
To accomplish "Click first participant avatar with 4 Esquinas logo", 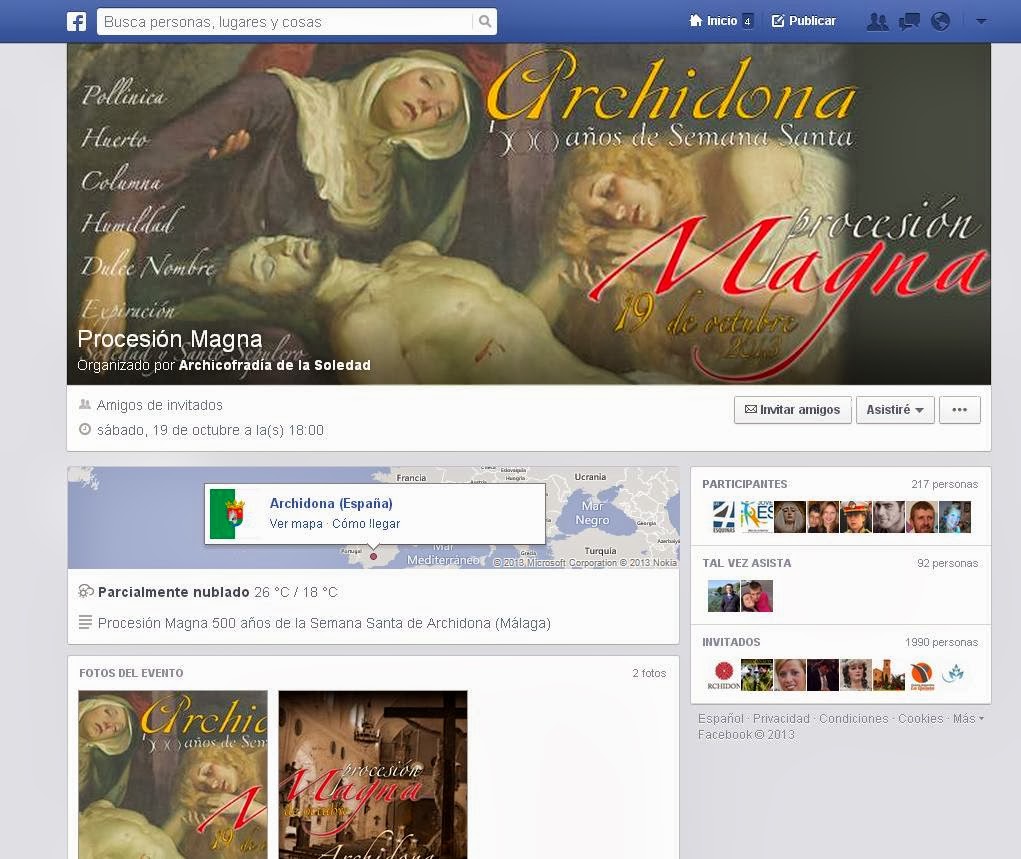I will (x=723, y=517).
